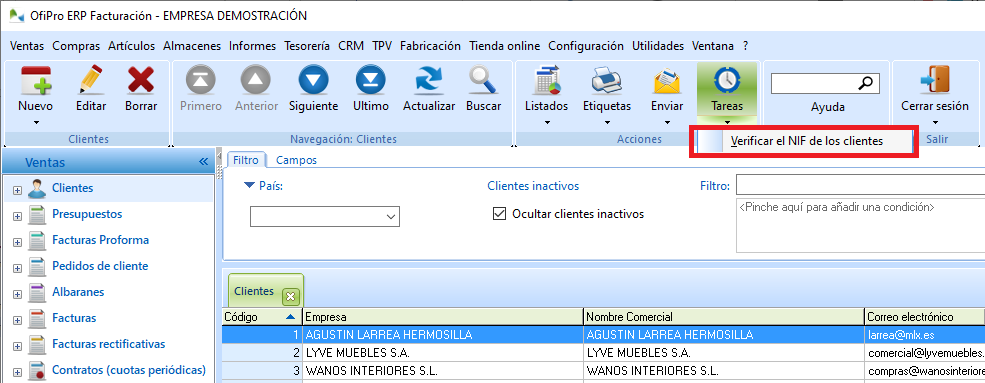985x383 pixels.
Task: Click the Presupuestos document icon
Action: [x=38, y=215]
